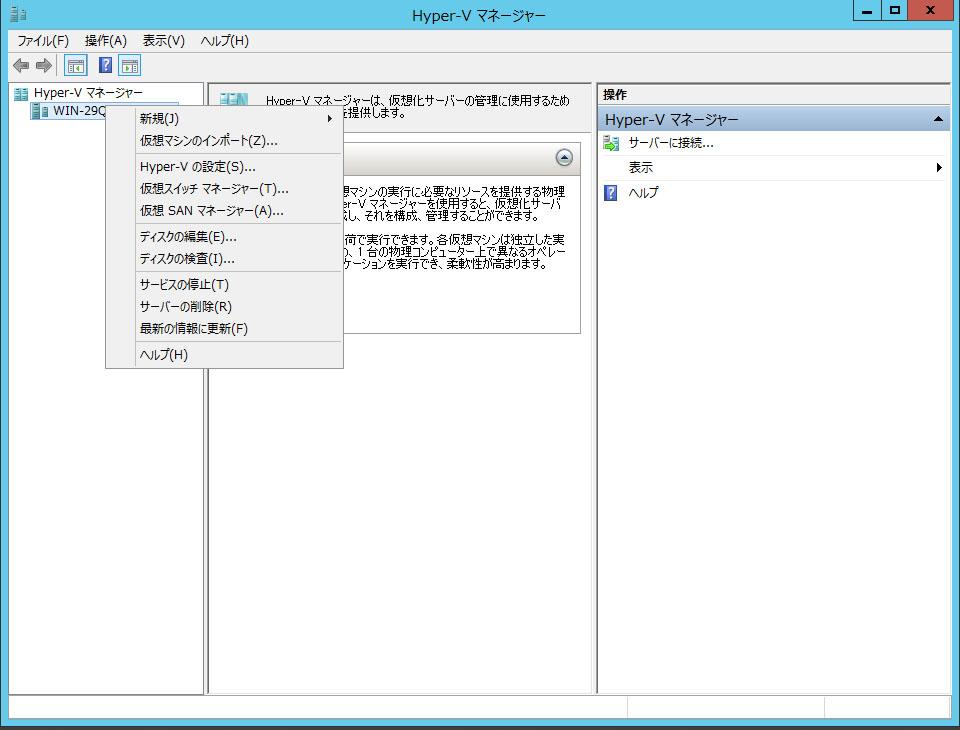Click the ヘルプ question mark icon in actions pane
Screen dimensions: 960x730
[x=610, y=193]
